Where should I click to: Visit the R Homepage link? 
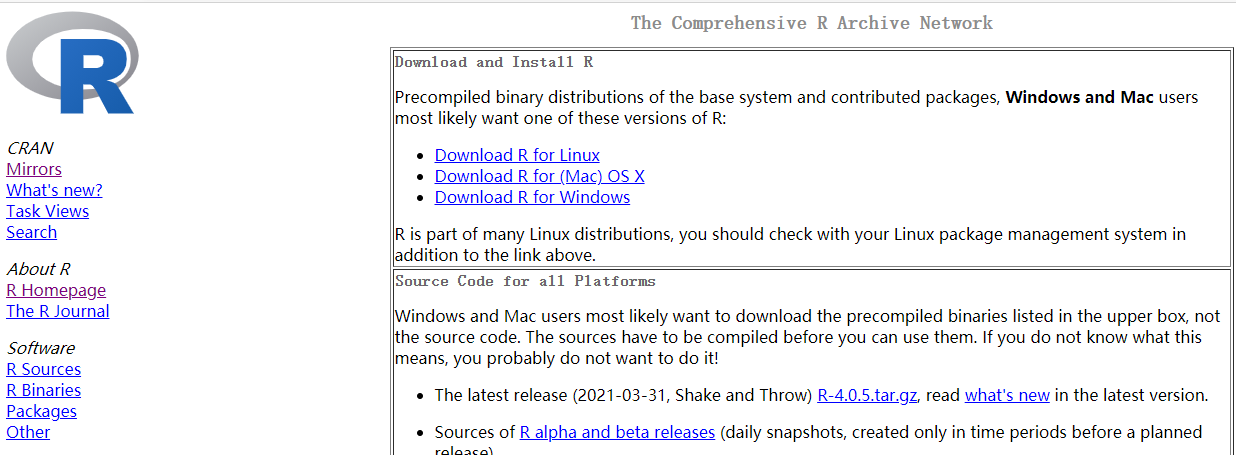tap(56, 290)
